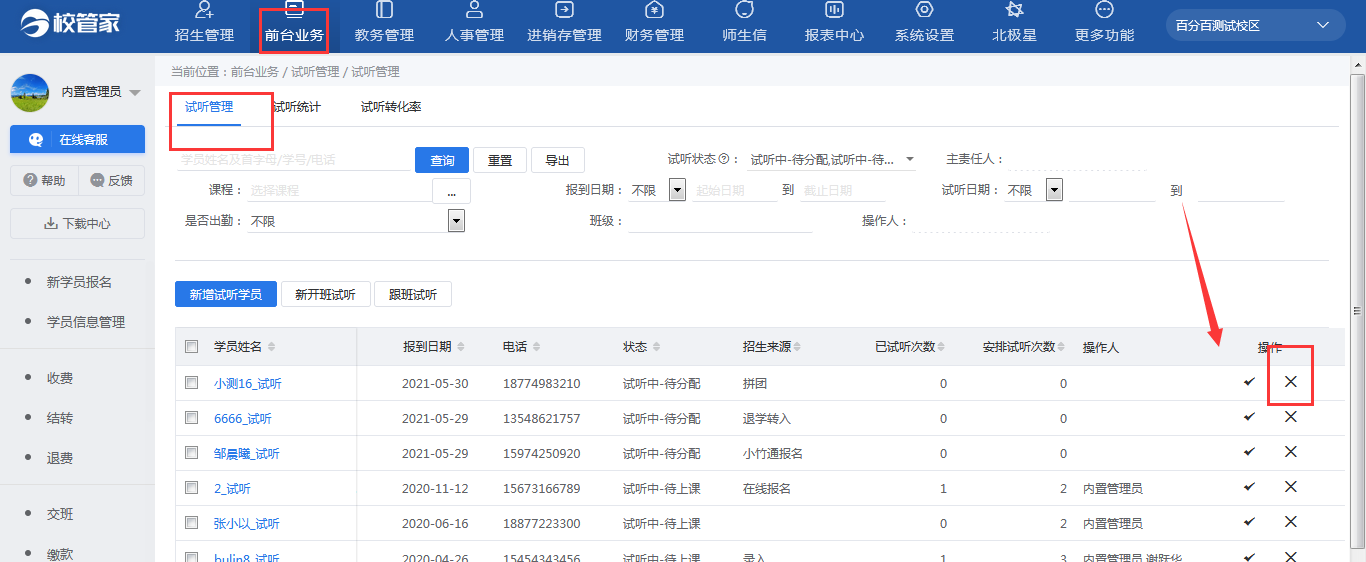1366x562 pixels.
Task: Show 更多功能 menu
Action: 1104,24
